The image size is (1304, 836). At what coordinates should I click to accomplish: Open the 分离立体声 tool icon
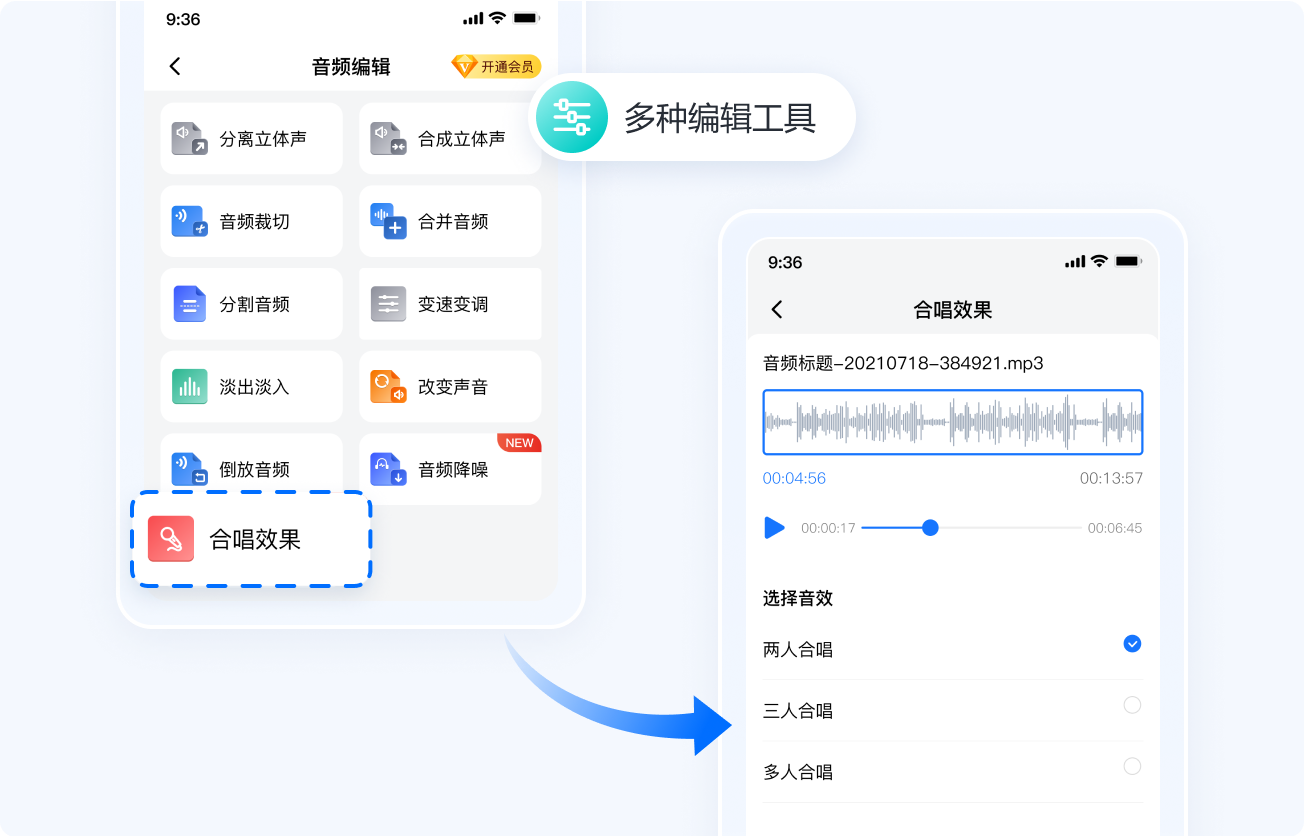[189, 139]
